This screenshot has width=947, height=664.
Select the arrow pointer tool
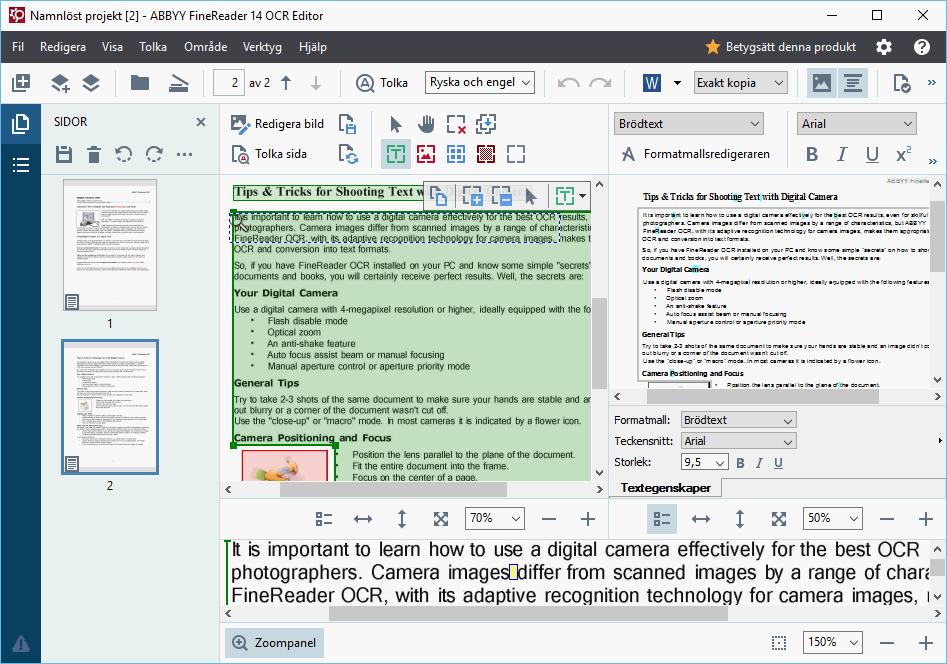coord(396,124)
